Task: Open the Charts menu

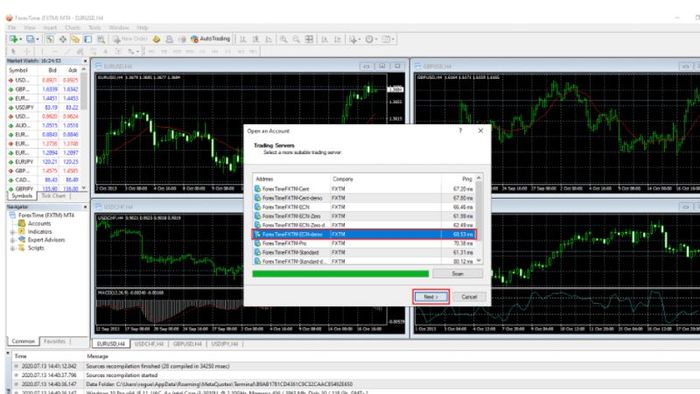Action: coord(72,28)
